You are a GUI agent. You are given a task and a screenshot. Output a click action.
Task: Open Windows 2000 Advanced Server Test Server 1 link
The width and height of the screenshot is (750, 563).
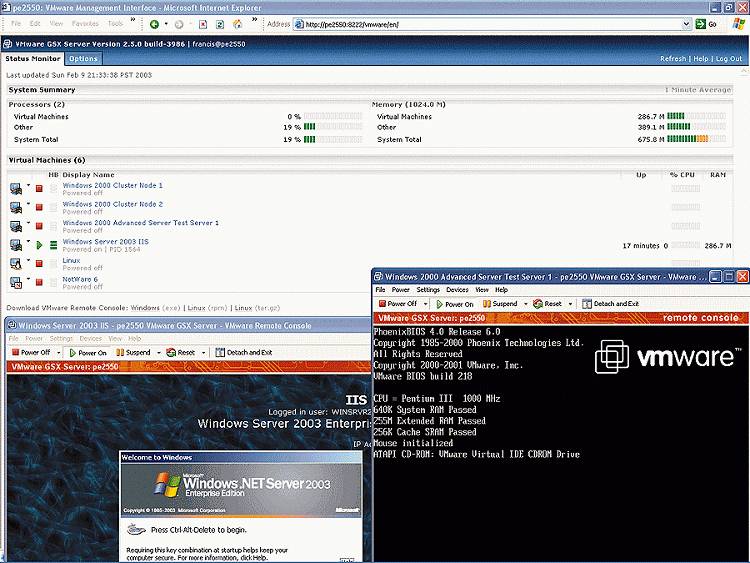tap(141, 222)
